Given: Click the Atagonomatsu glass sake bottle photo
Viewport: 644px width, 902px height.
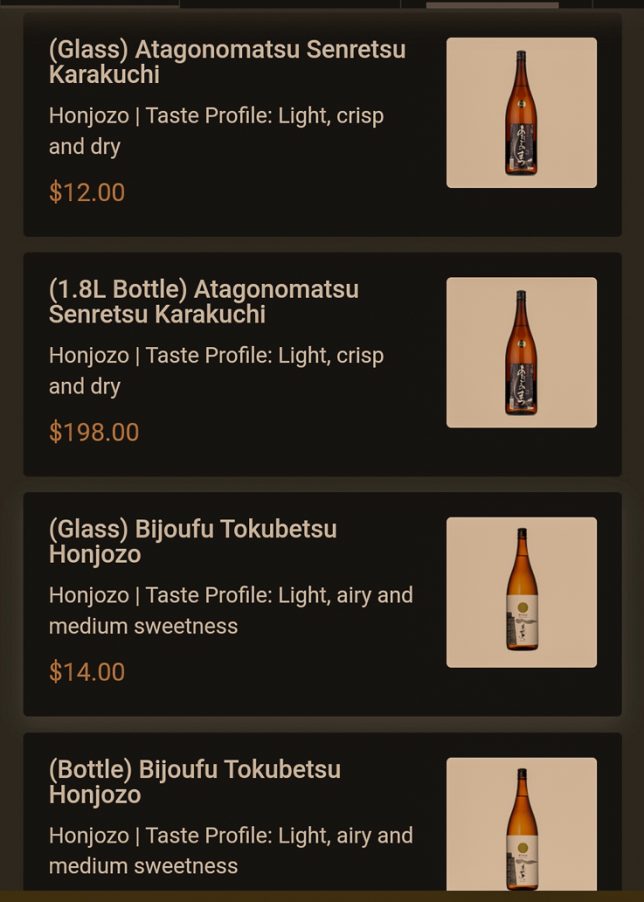Looking at the screenshot, I should 520,113.
